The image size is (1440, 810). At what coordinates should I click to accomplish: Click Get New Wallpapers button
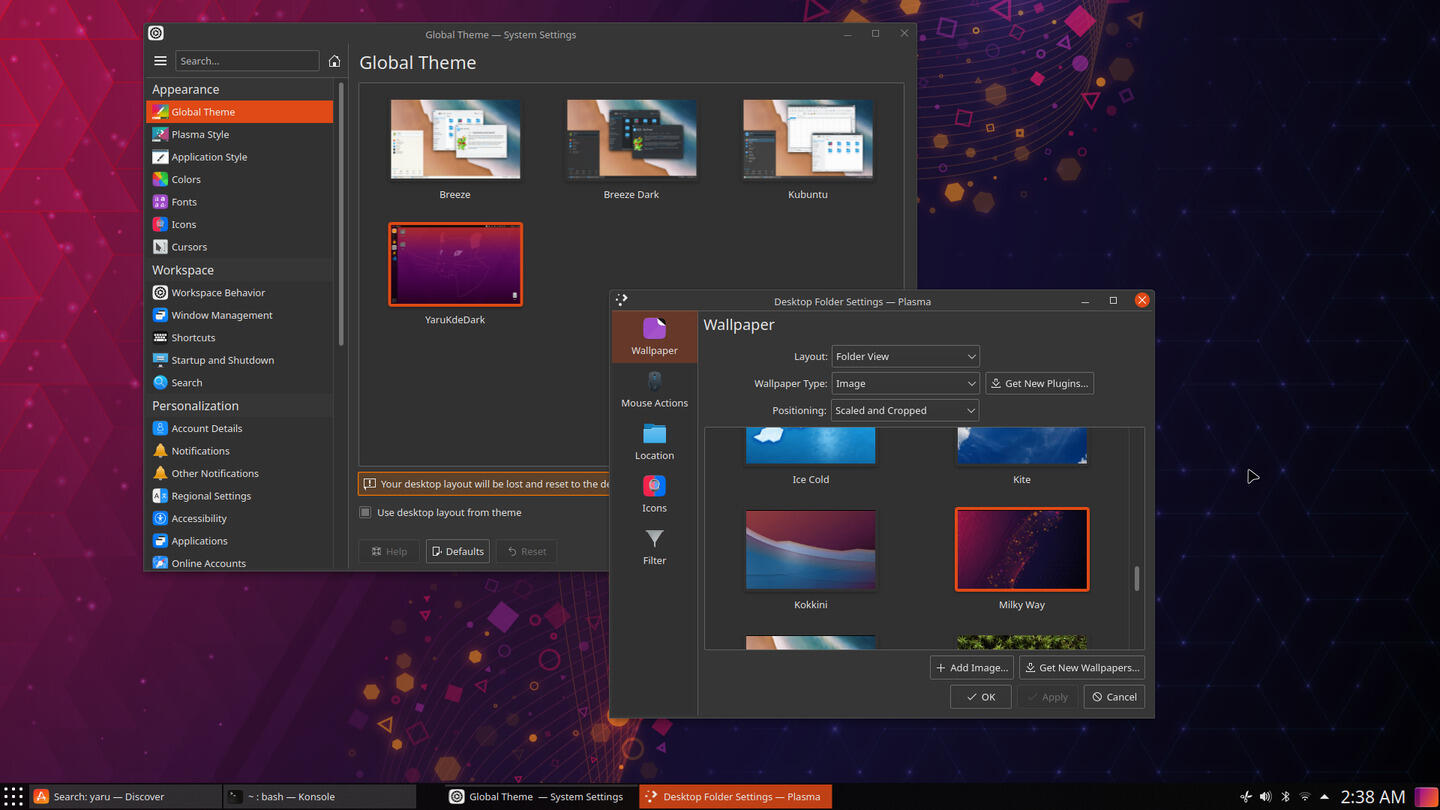[x=1081, y=667]
